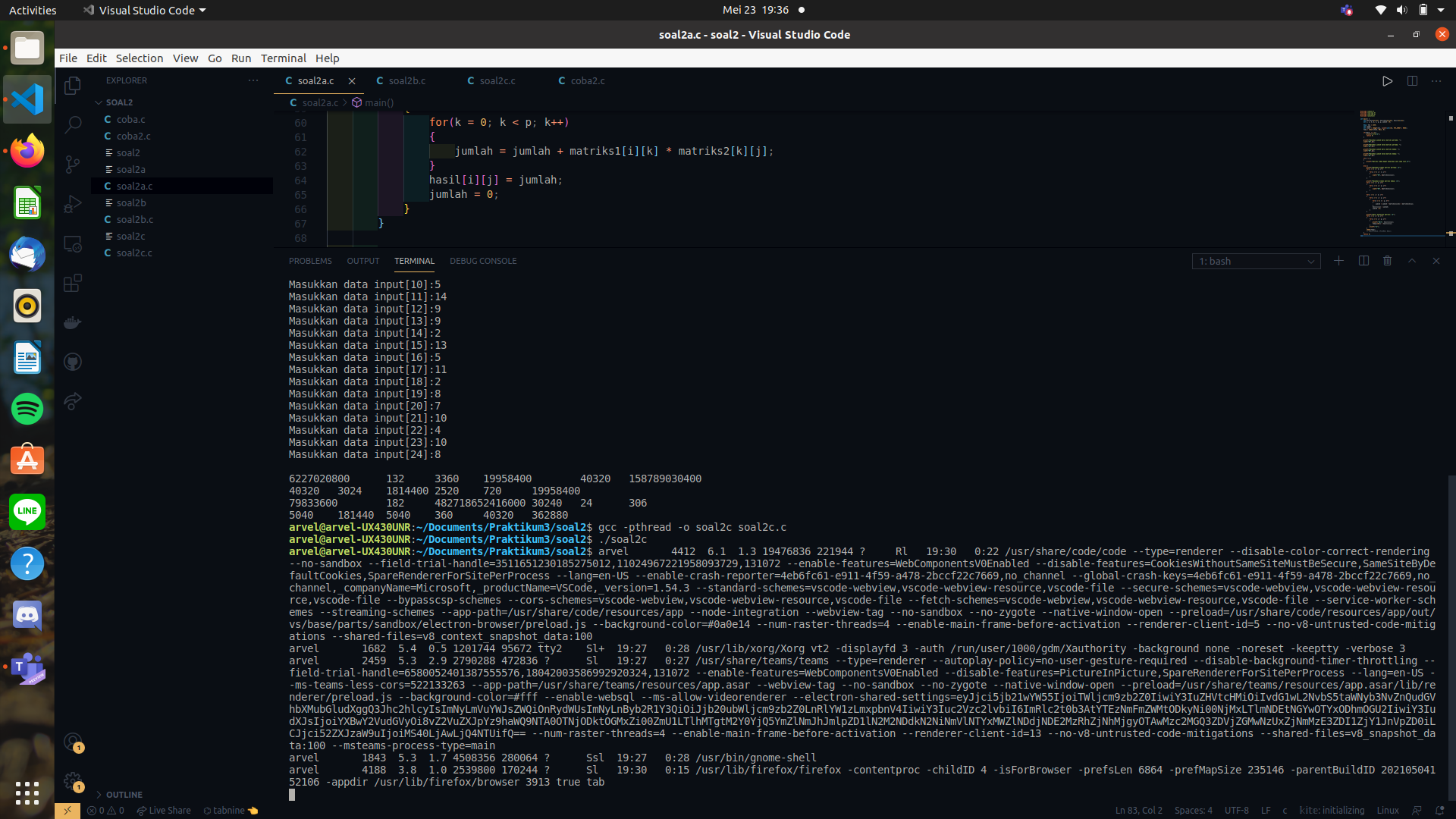This screenshot has height=819, width=1456.
Task: Open the Run and Debug view
Action: point(72,204)
